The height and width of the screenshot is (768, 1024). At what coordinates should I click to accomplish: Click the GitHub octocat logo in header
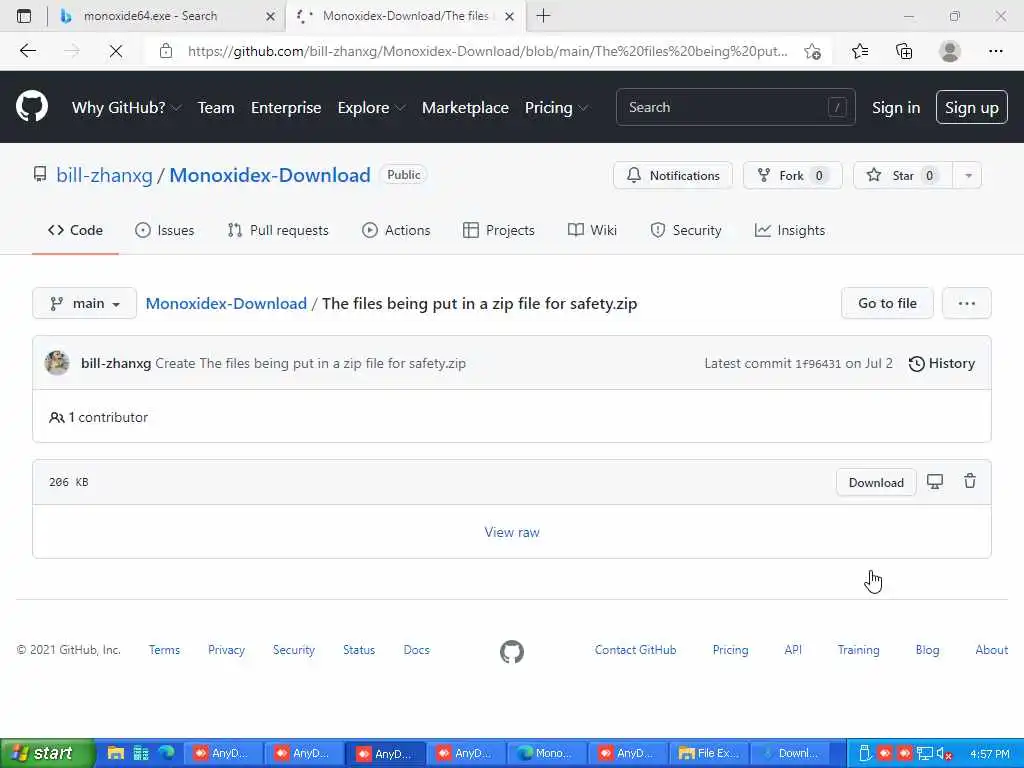[31, 106]
